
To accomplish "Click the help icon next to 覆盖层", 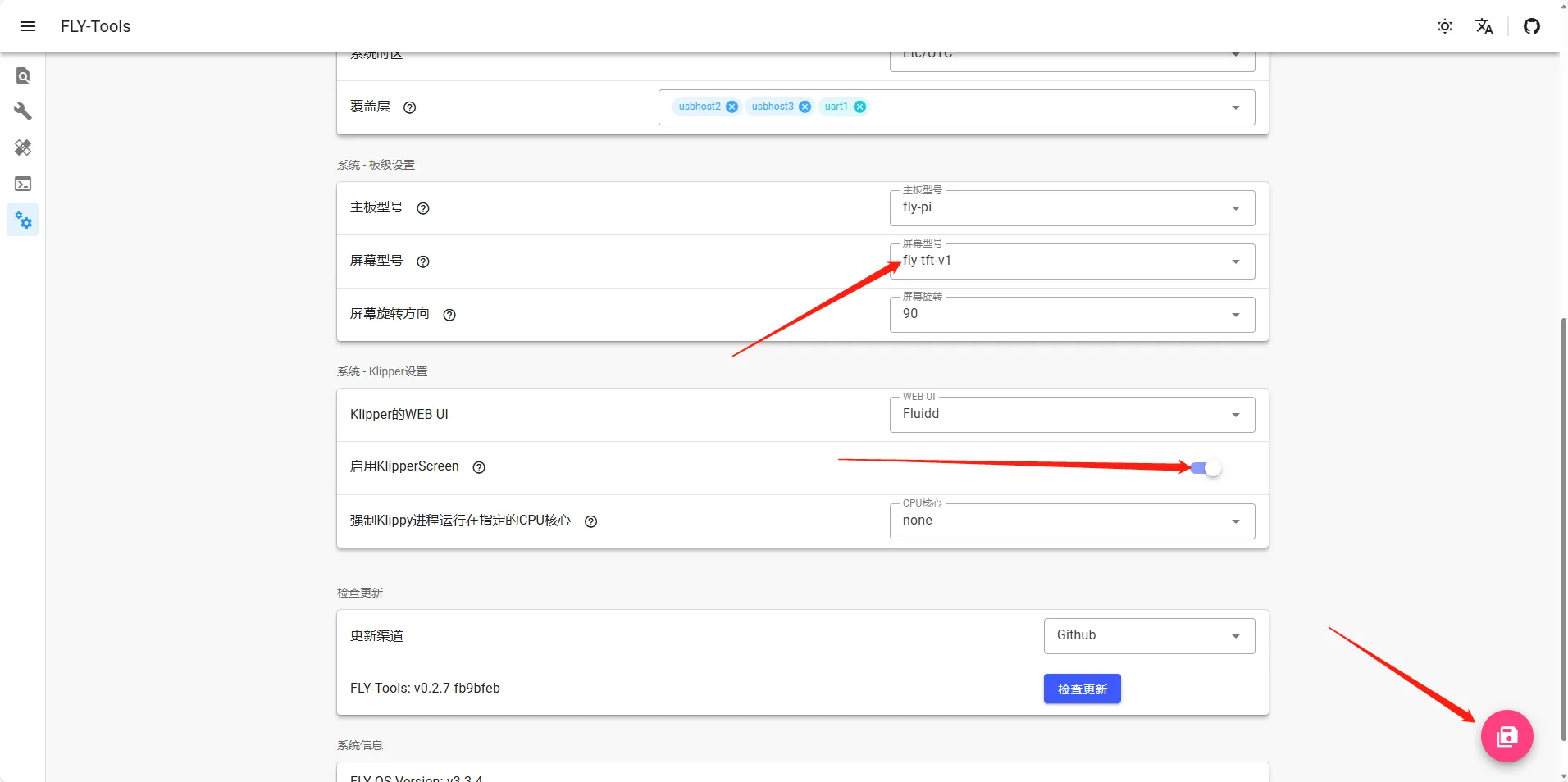I will click(410, 107).
